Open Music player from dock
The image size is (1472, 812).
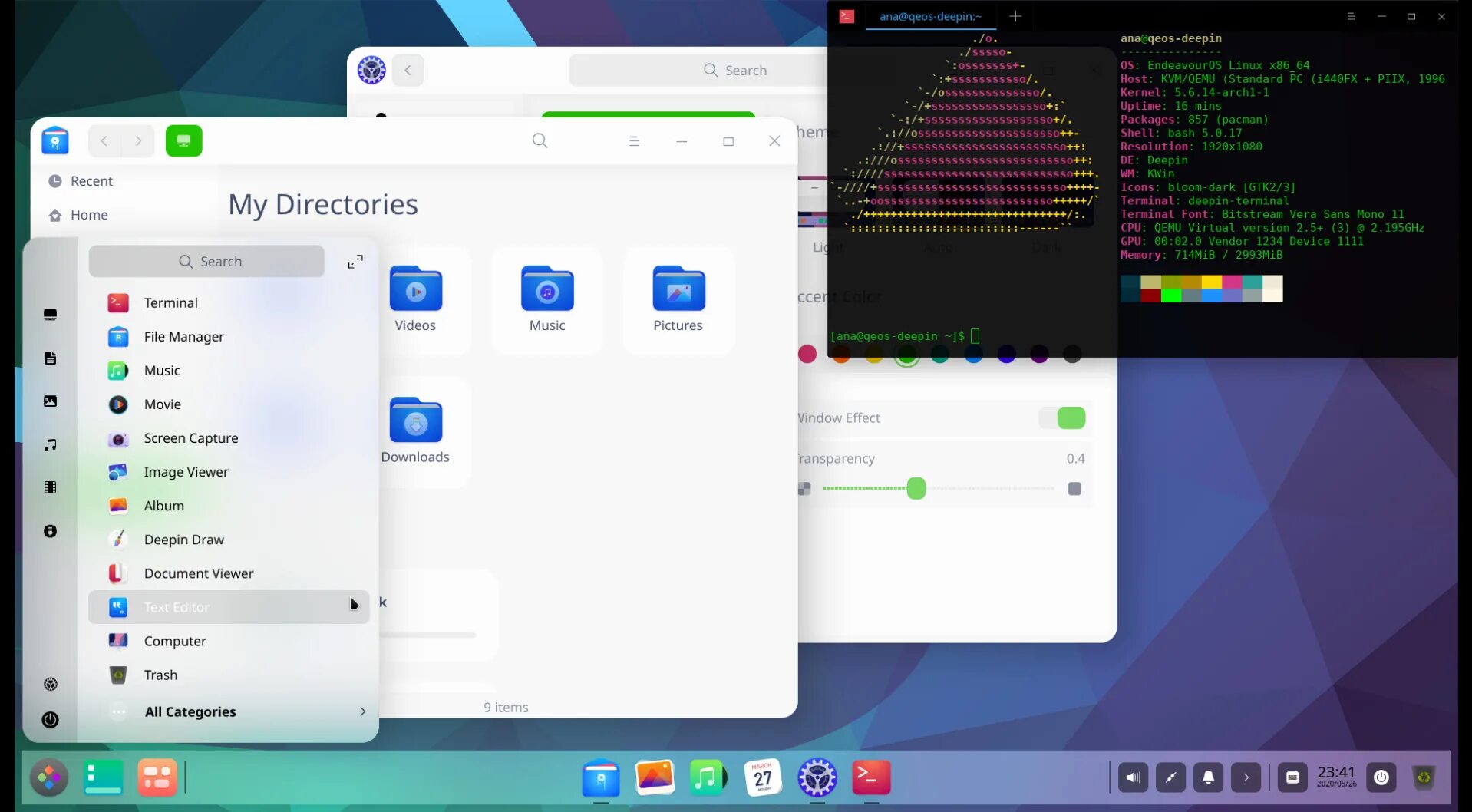coord(708,777)
